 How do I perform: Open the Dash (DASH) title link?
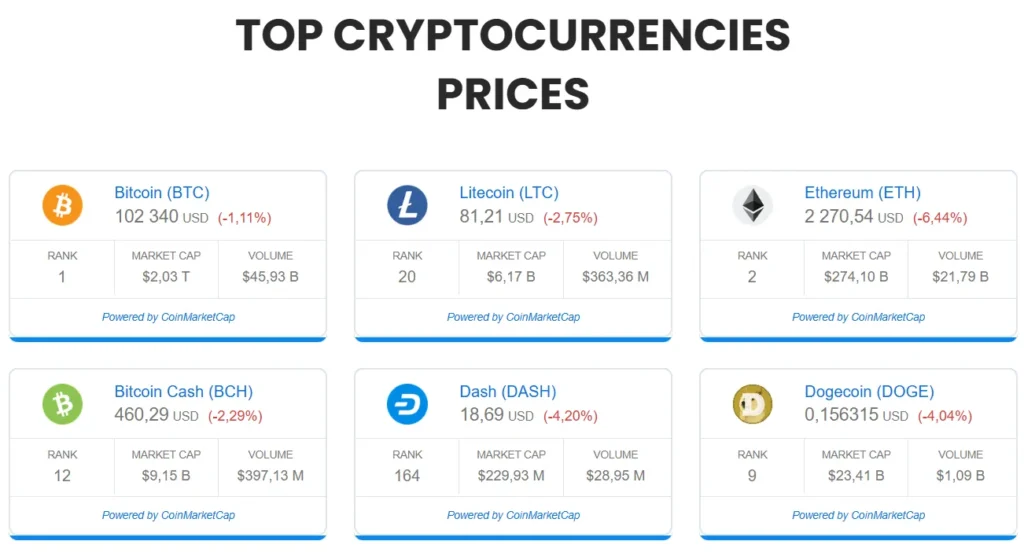(x=508, y=392)
